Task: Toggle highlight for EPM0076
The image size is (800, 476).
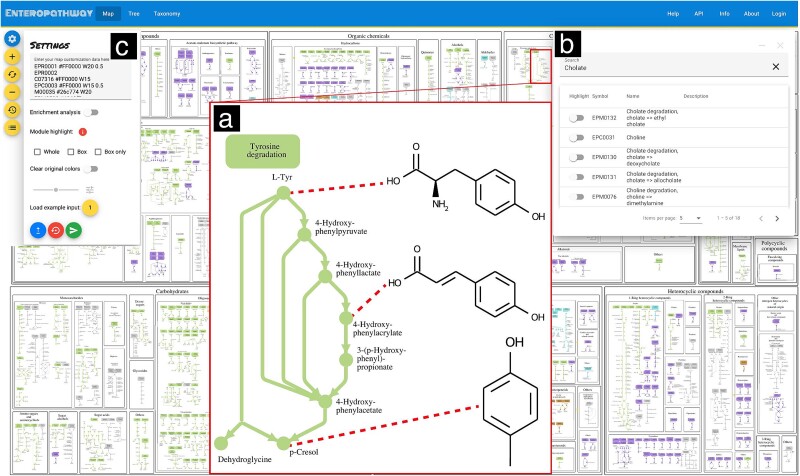Action: tap(577, 197)
